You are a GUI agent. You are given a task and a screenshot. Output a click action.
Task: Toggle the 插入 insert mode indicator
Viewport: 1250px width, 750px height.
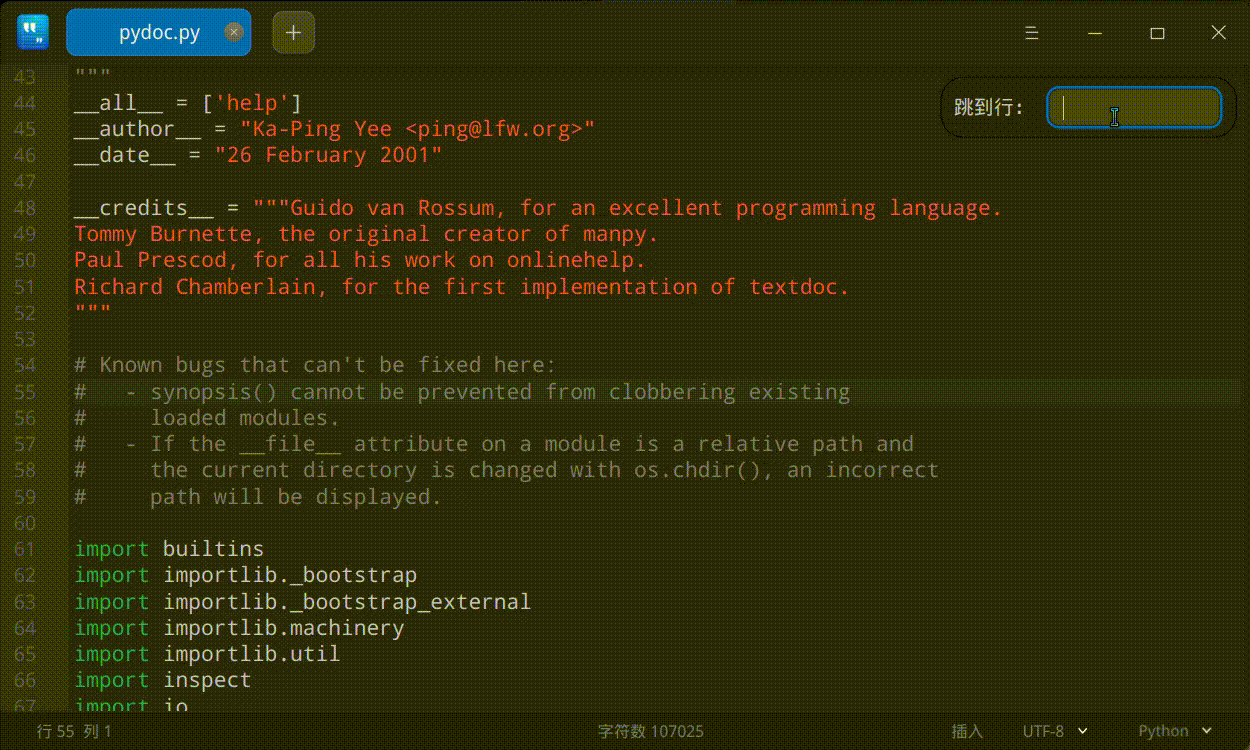point(966,731)
